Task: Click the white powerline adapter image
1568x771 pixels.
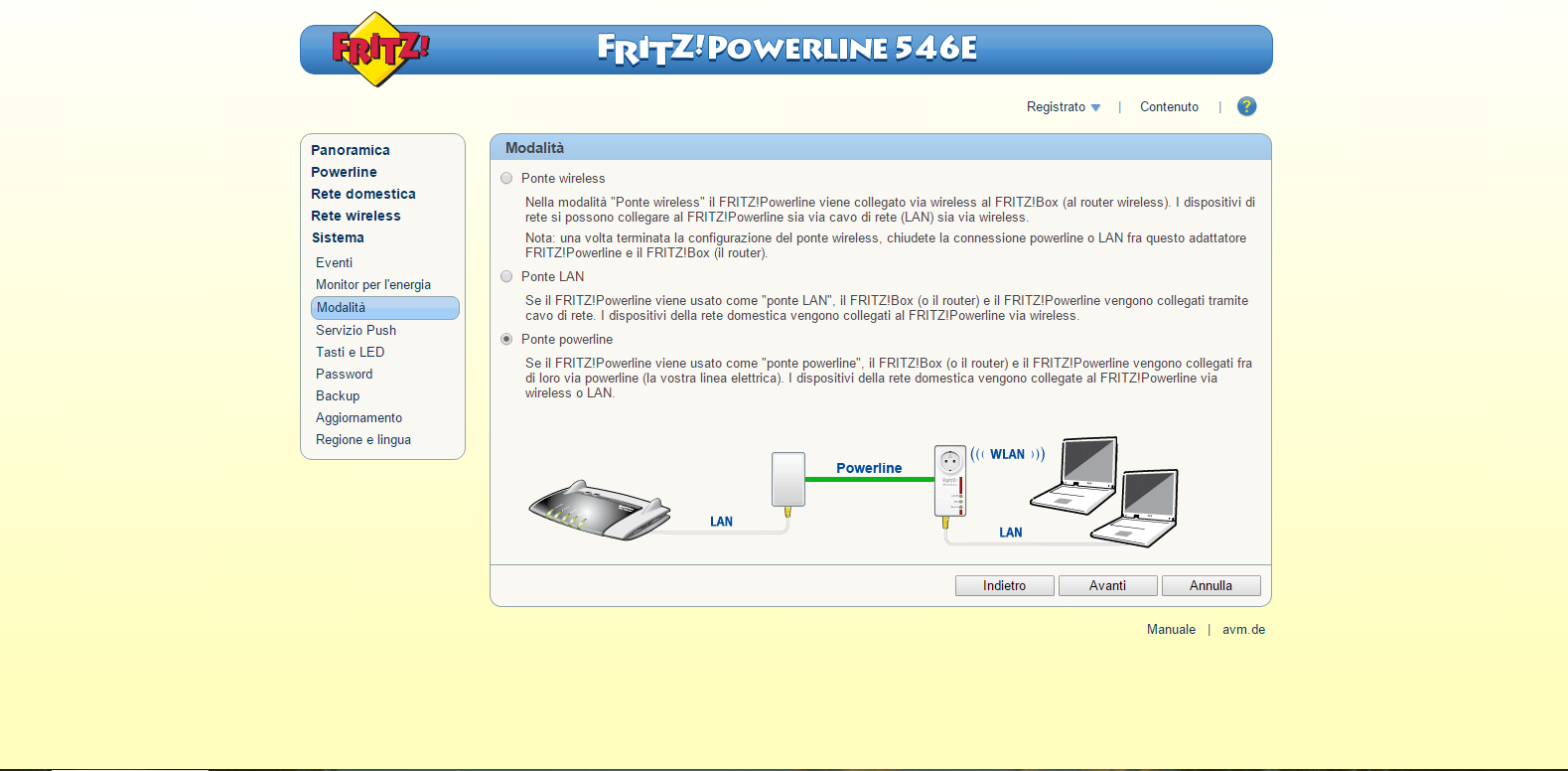Action: pos(787,481)
